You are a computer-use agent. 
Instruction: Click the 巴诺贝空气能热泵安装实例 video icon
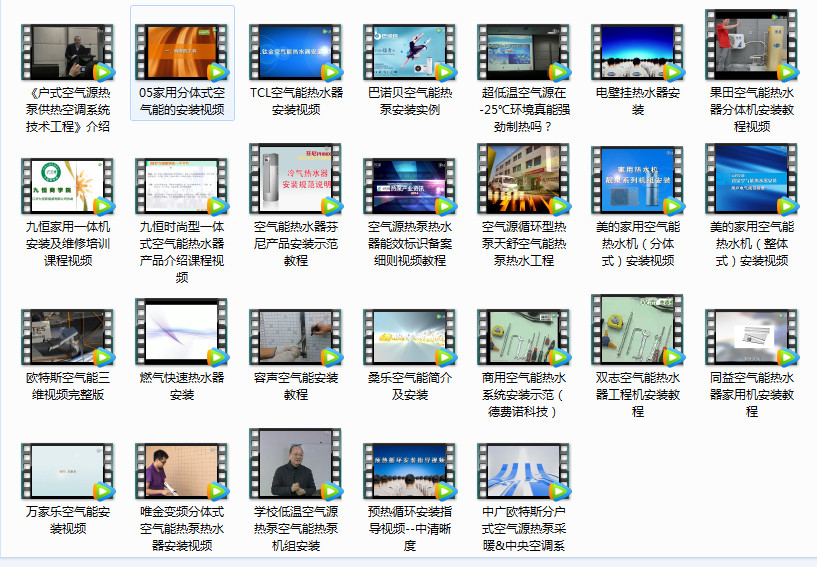click(x=410, y=52)
